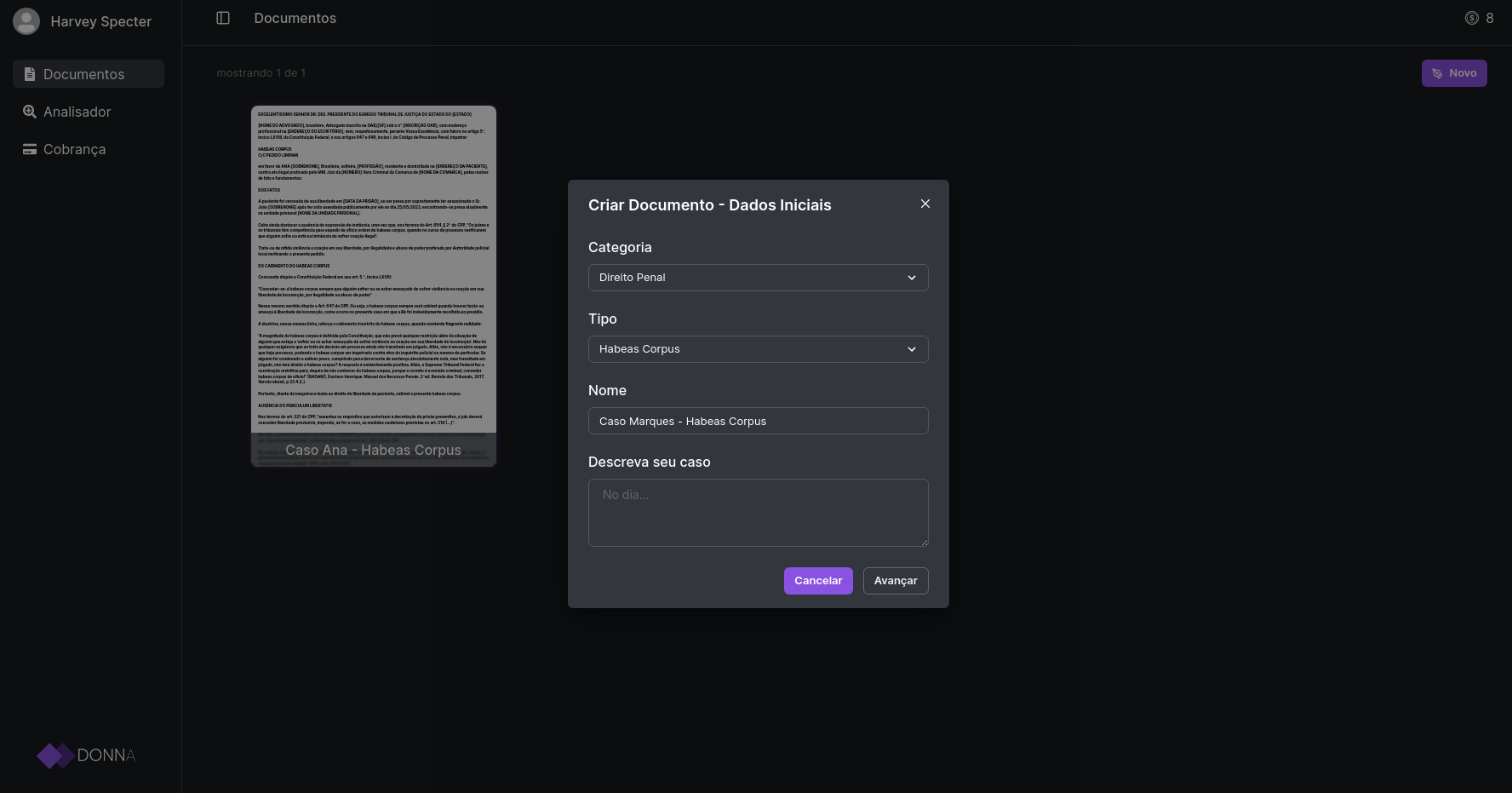This screenshot has height=793, width=1512.
Task: Focus the Descreva seu caso text area
Action: [758, 512]
